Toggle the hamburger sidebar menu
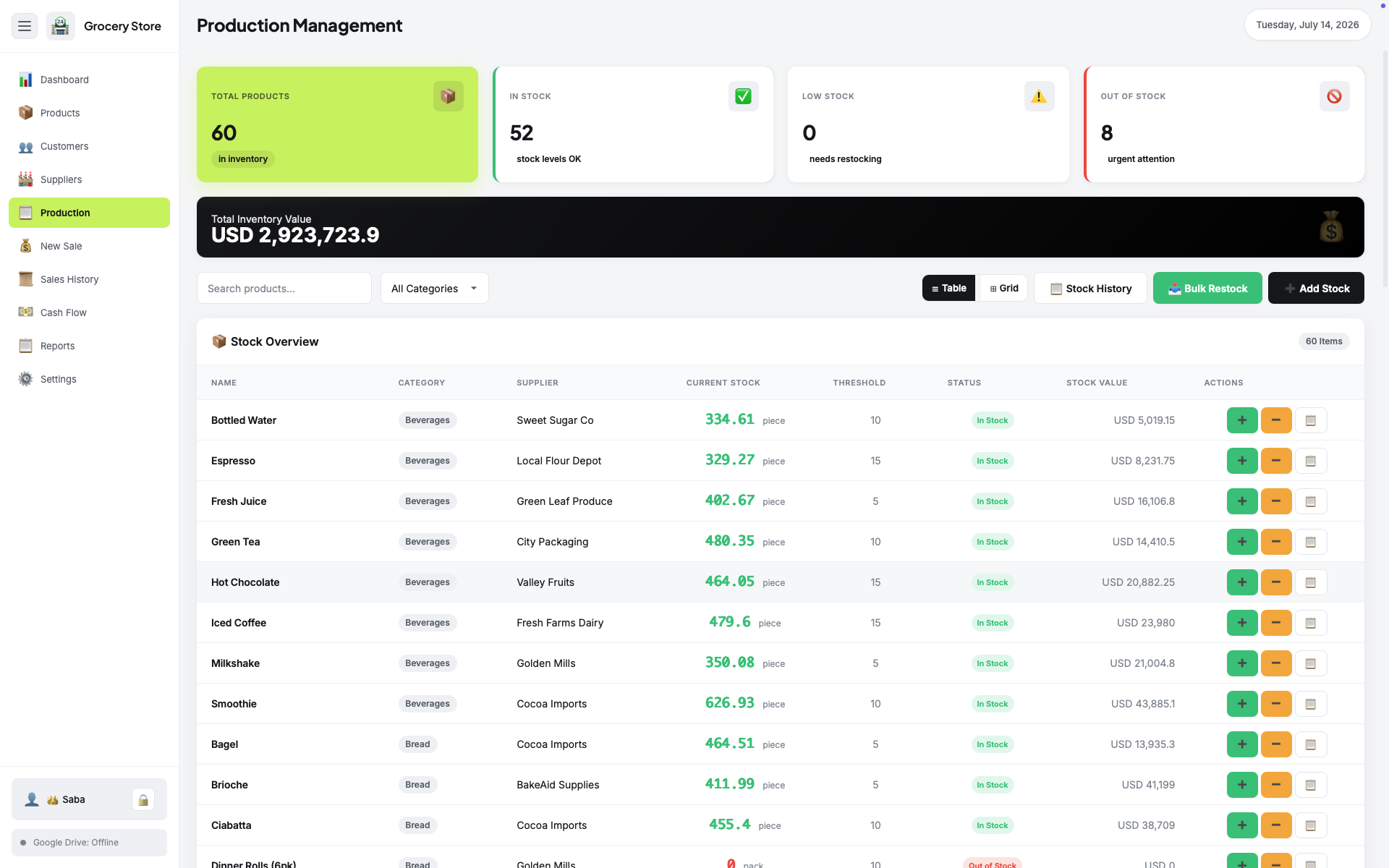 pos(25,26)
